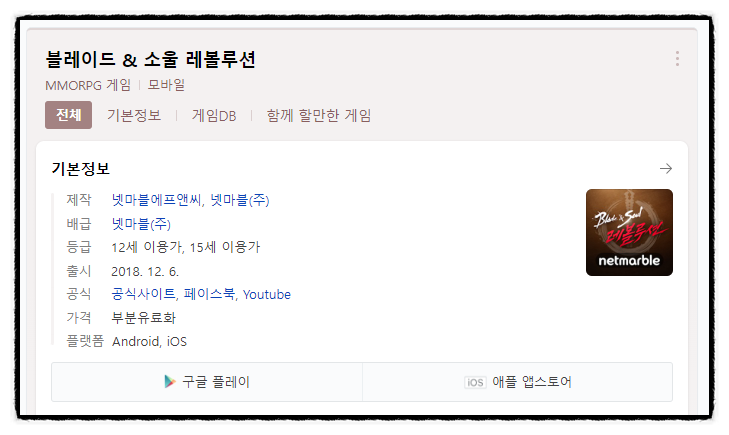
Task: Click the arrow next to 기본정보 heading
Action: click(666, 168)
